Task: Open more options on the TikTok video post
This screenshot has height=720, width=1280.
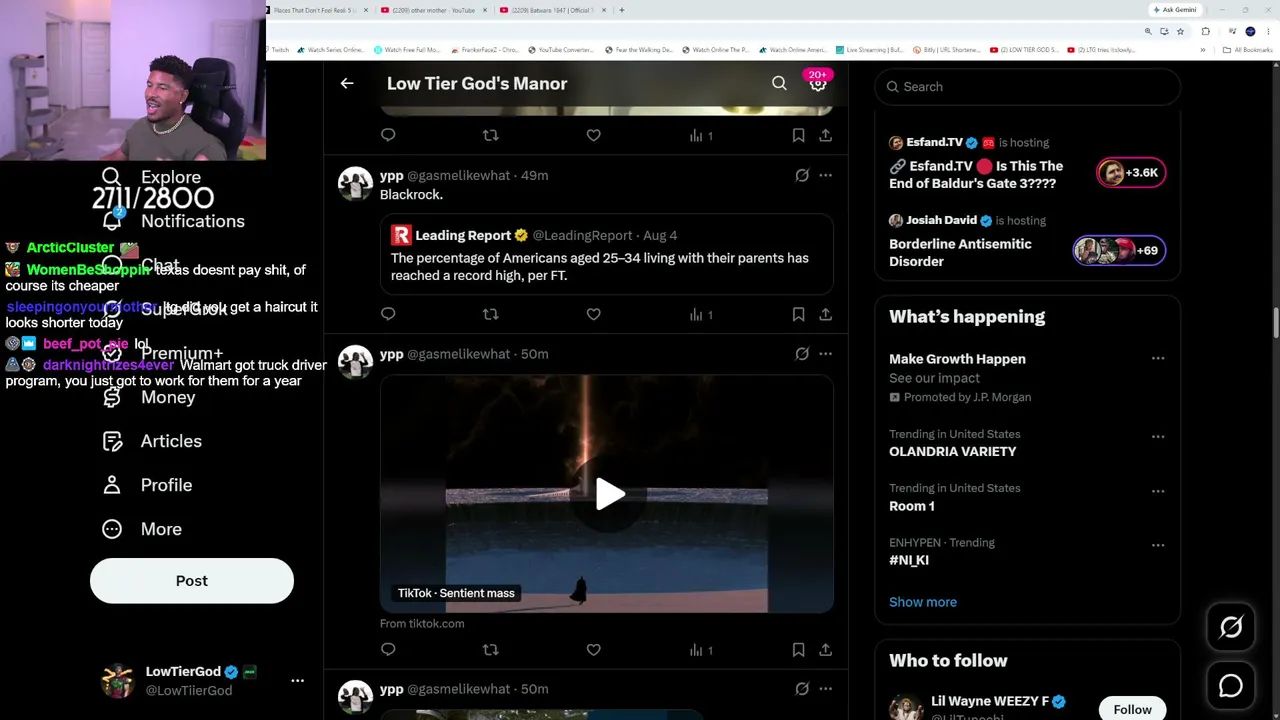Action: point(825,353)
